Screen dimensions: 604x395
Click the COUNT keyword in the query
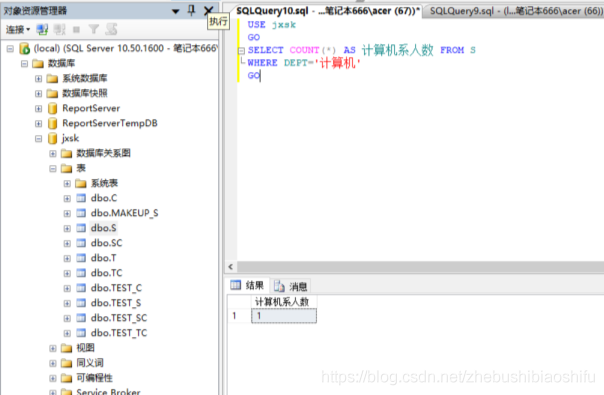click(x=304, y=50)
